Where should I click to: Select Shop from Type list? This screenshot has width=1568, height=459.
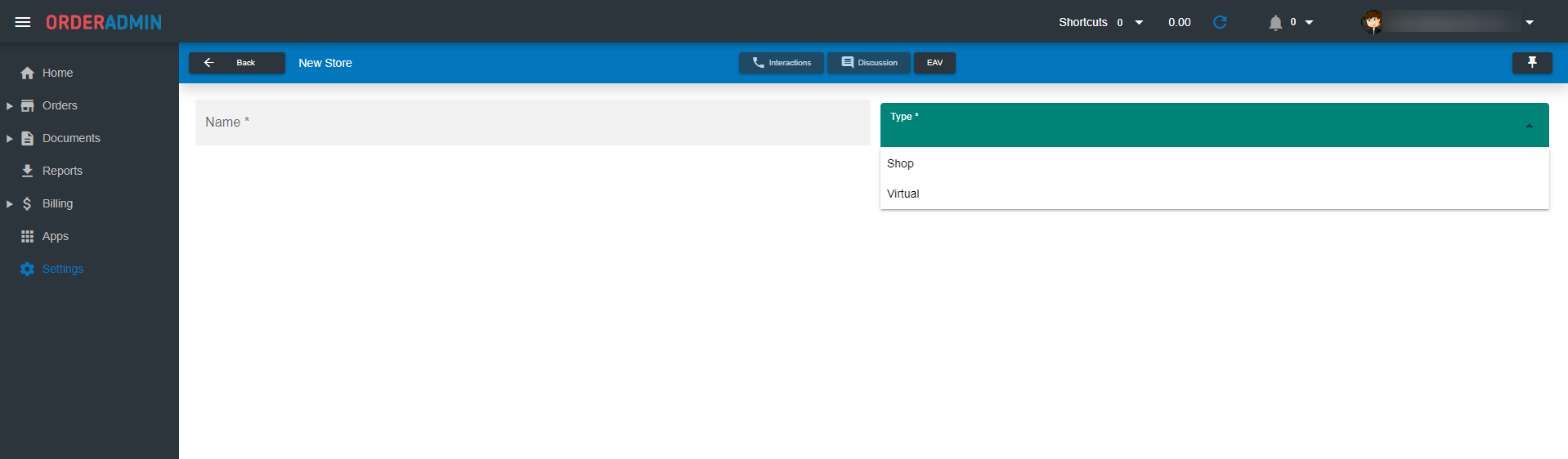(x=1215, y=163)
